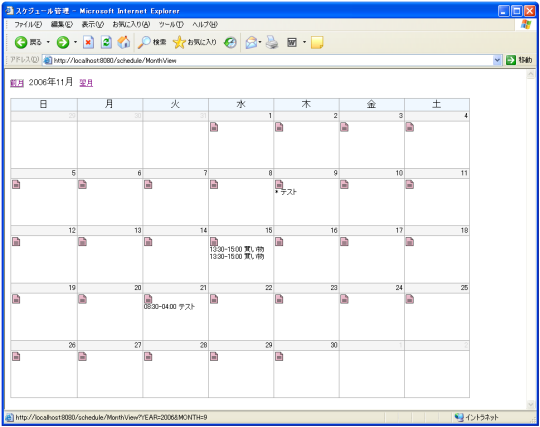Follow the 翌月 next month link
Screen dimensions: 540x427
pyautogui.click(x=86, y=83)
